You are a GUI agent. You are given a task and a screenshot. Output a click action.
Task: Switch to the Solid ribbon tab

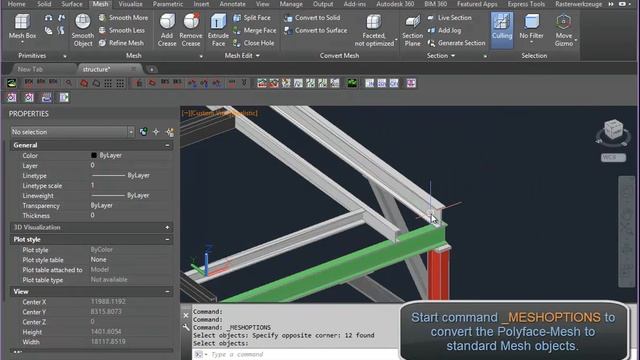point(44,4)
